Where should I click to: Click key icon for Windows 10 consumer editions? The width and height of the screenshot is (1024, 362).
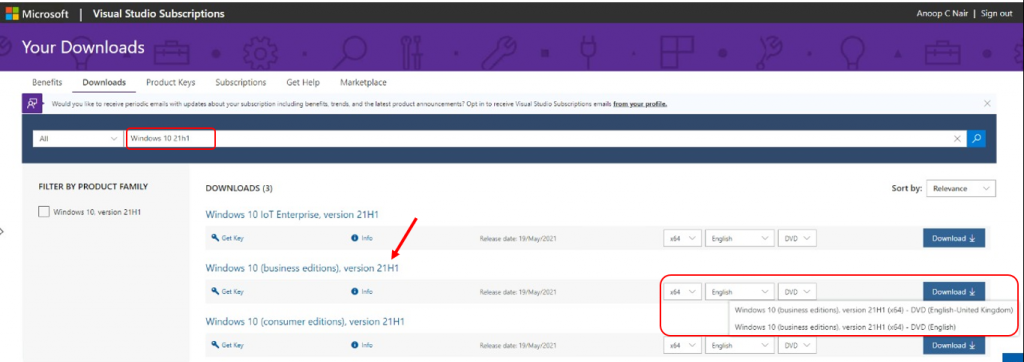(215, 345)
